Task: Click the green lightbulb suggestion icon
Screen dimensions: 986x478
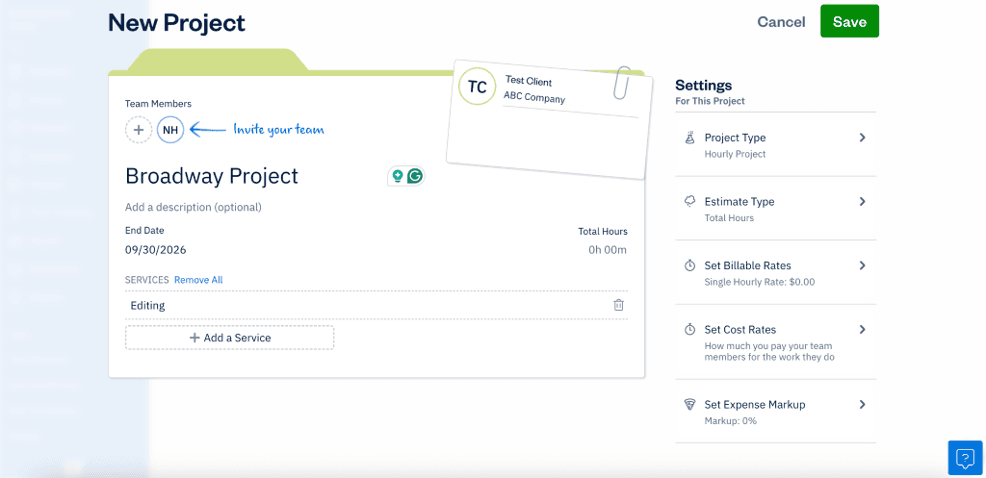Action: [397, 176]
